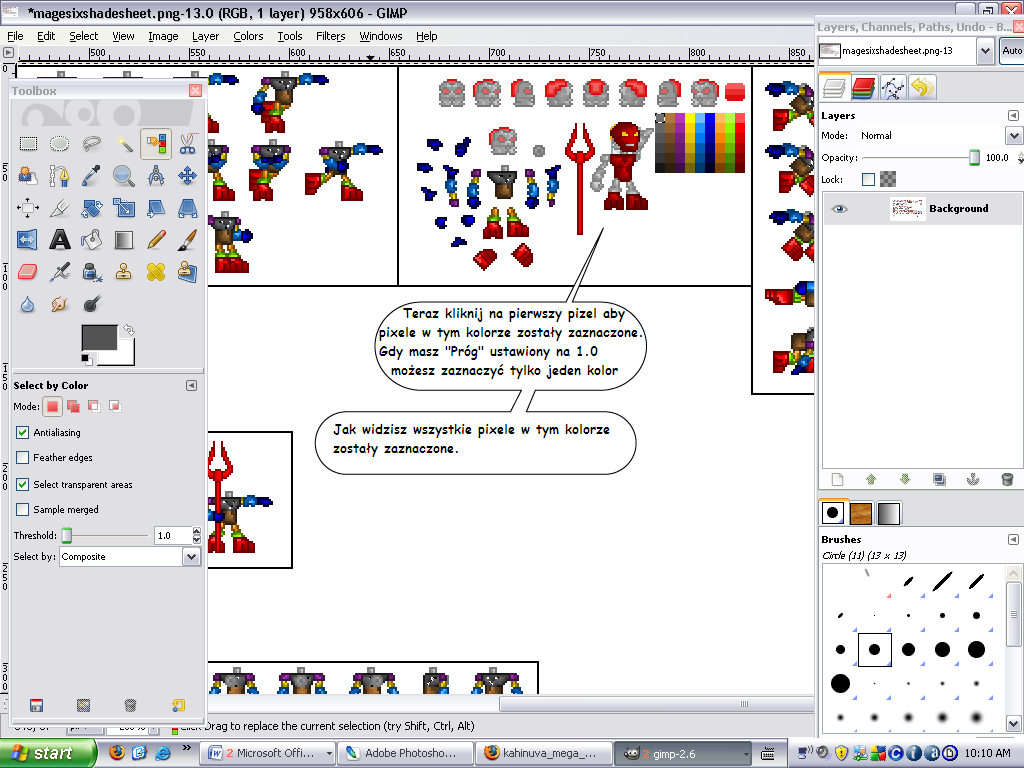
Task: Enable the Feather edges checkbox
Action: click(22, 457)
